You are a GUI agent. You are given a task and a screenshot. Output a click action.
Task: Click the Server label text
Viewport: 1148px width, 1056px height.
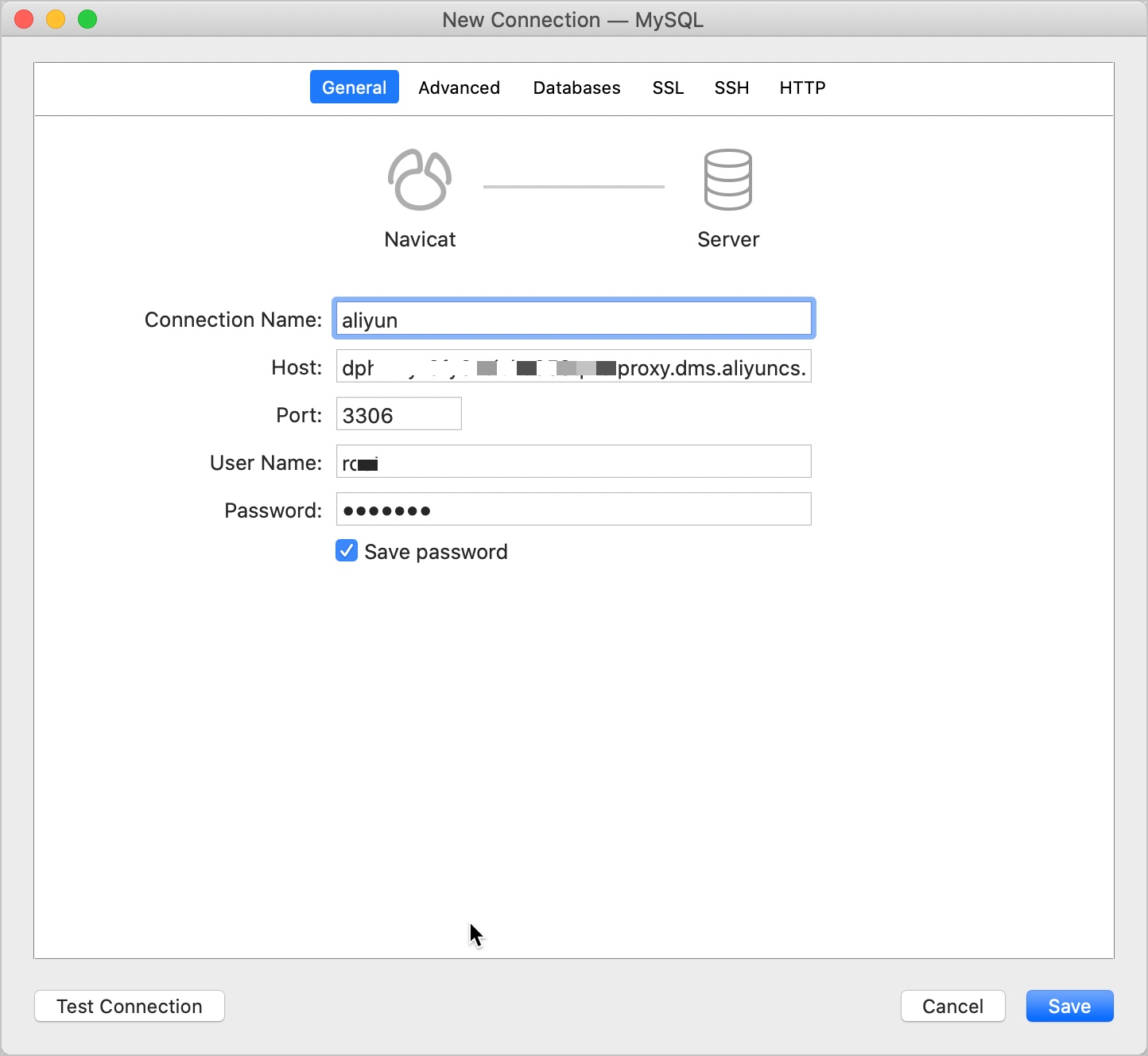coord(728,239)
